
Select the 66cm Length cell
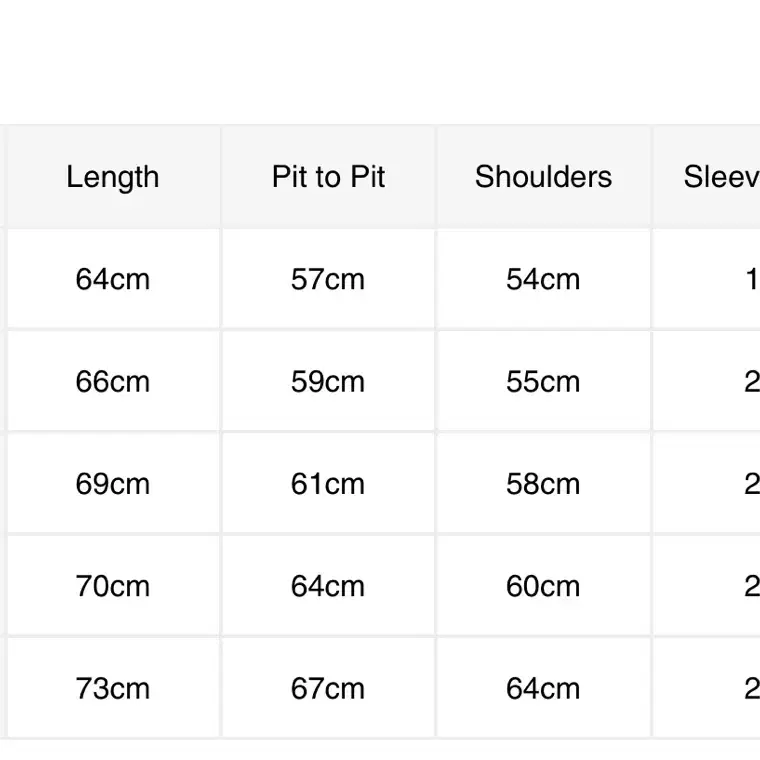coord(113,381)
